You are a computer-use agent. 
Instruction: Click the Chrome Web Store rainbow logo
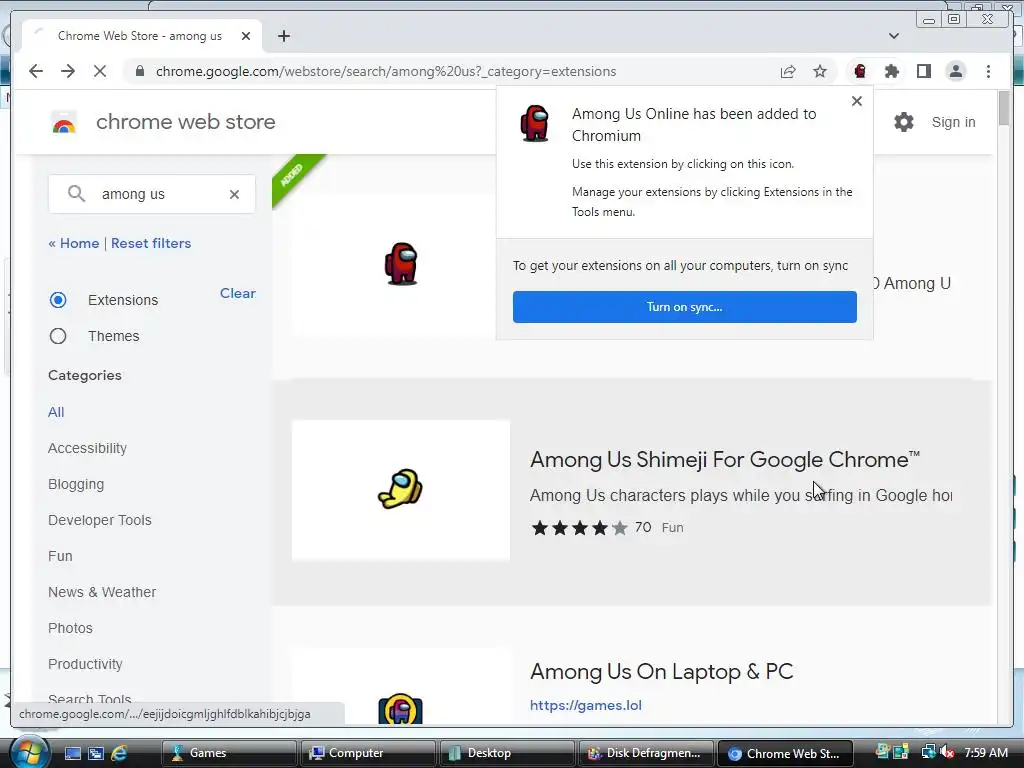(63, 122)
